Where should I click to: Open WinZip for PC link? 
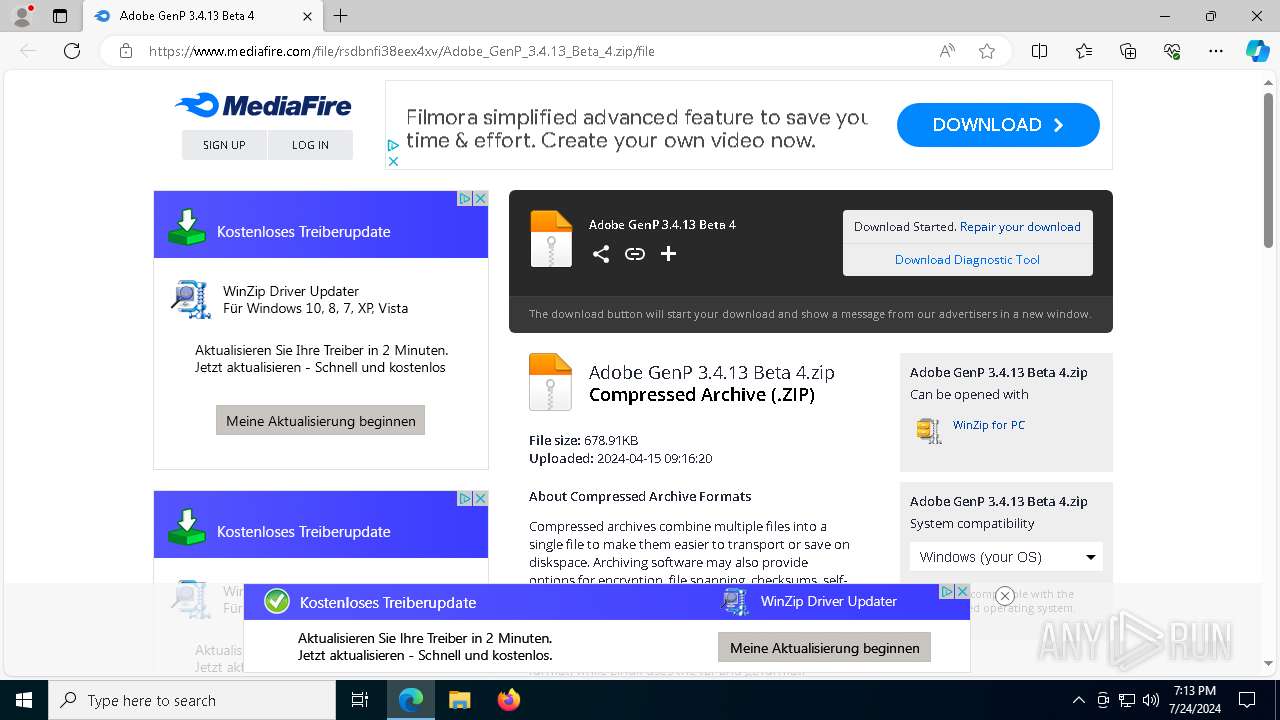pyautogui.click(x=989, y=425)
